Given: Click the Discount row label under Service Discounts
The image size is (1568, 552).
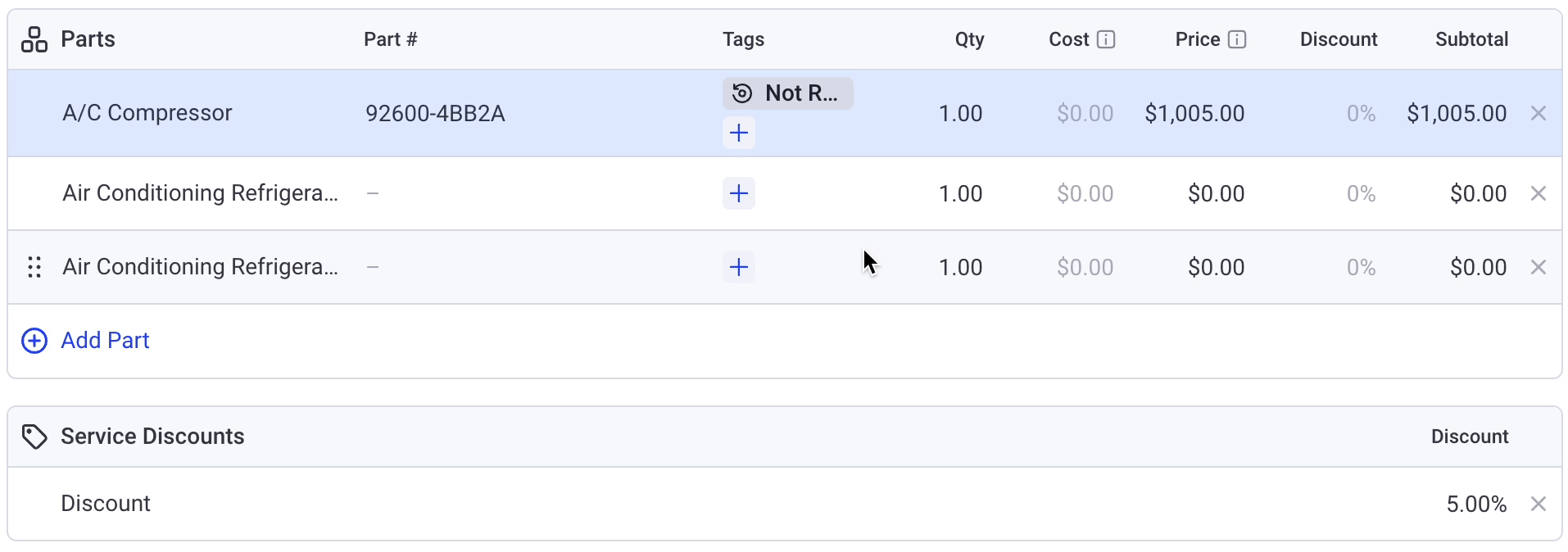Looking at the screenshot, I should pyautogui.click(x=106, y=504).
